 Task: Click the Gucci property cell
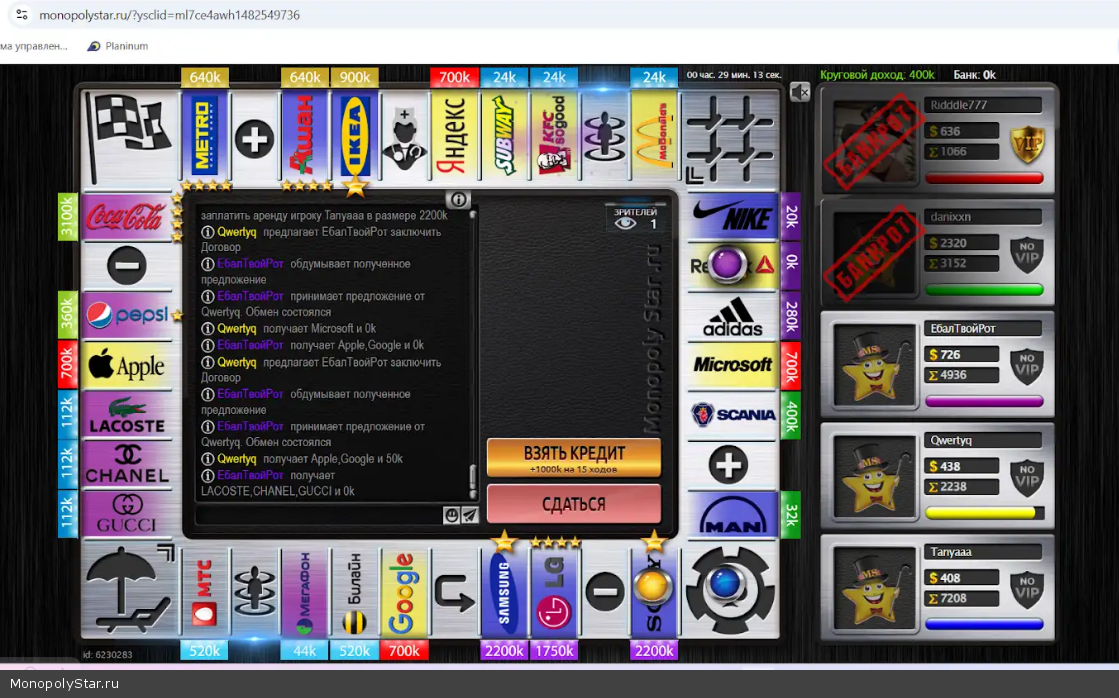point(126,513)
